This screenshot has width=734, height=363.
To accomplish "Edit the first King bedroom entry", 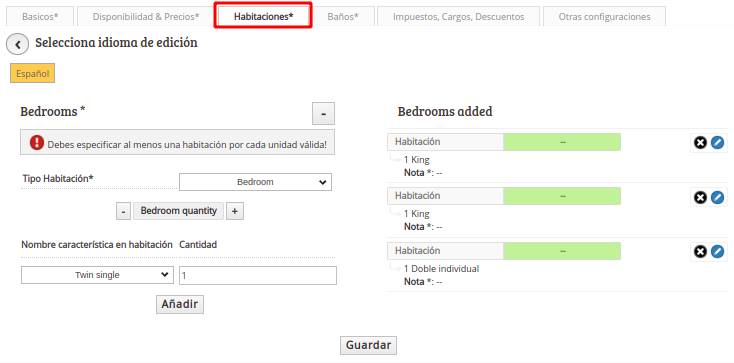I will [717, 142].
